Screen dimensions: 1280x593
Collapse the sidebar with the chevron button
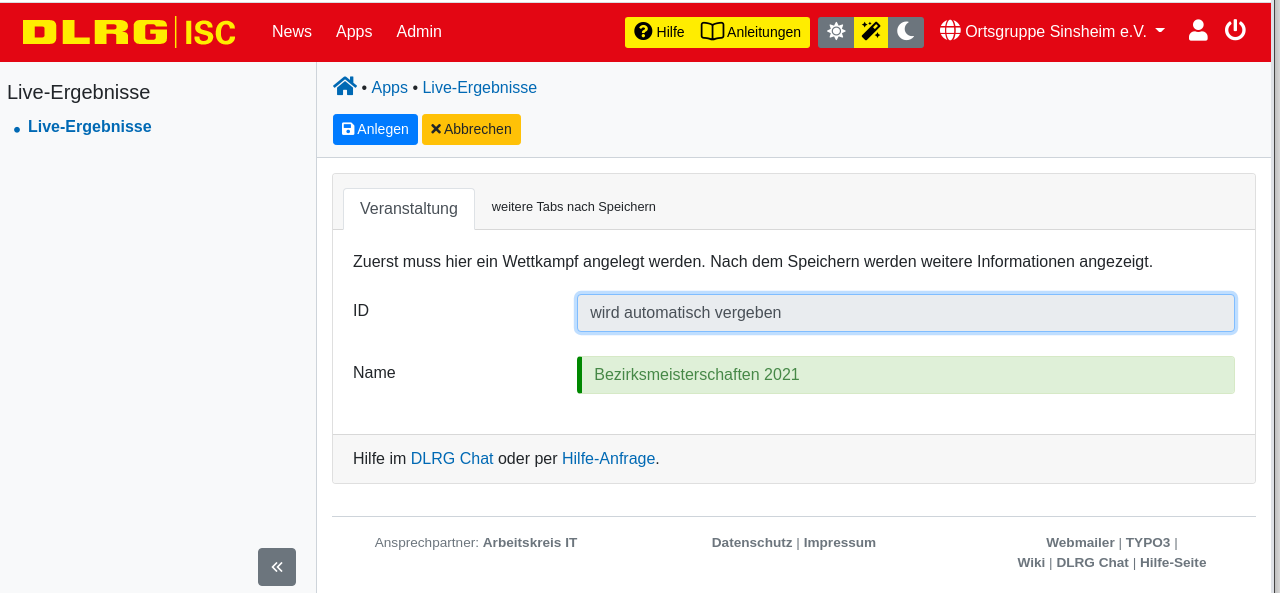277,566
